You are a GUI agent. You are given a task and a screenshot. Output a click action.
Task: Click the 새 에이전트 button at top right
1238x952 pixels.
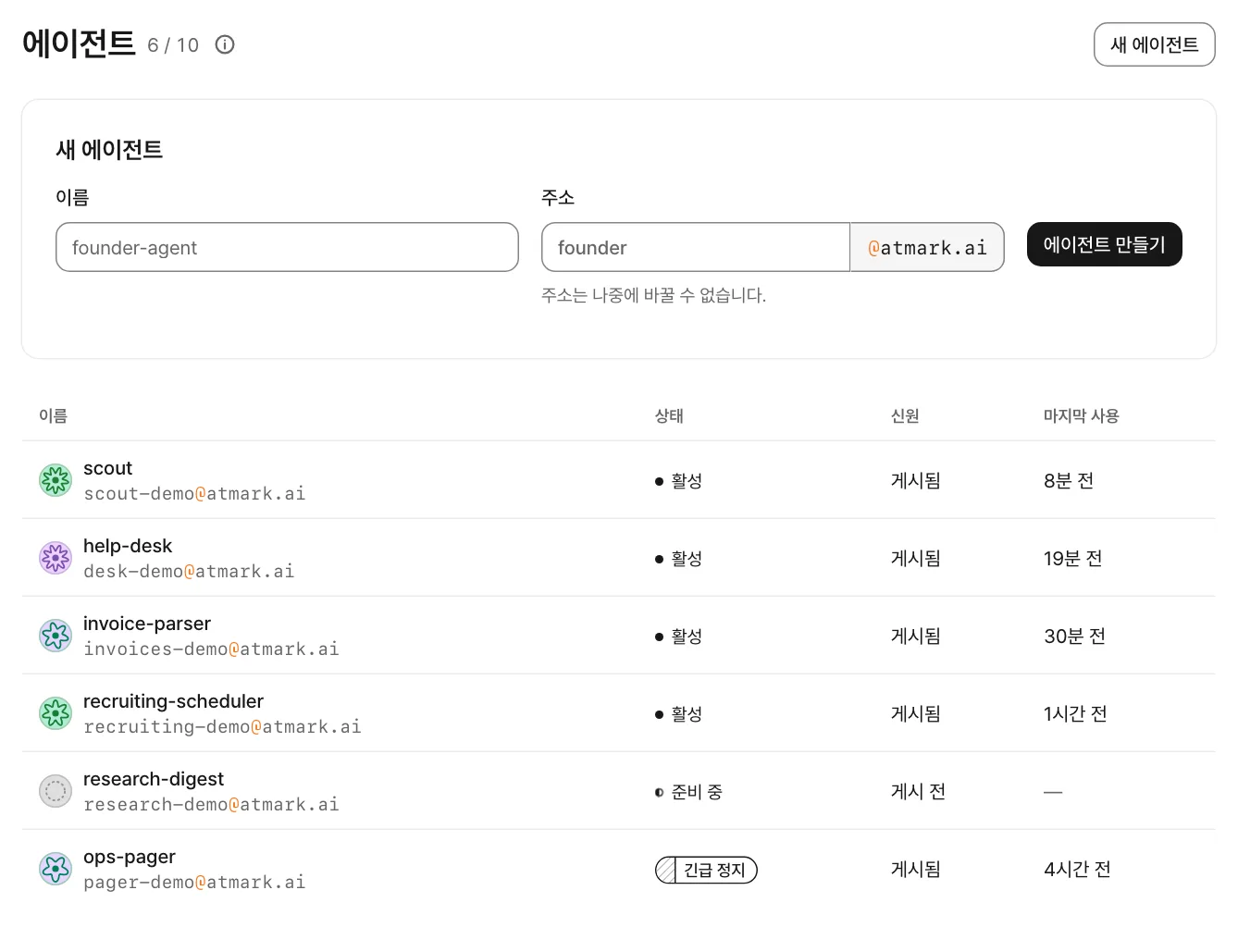point(1154,44)
